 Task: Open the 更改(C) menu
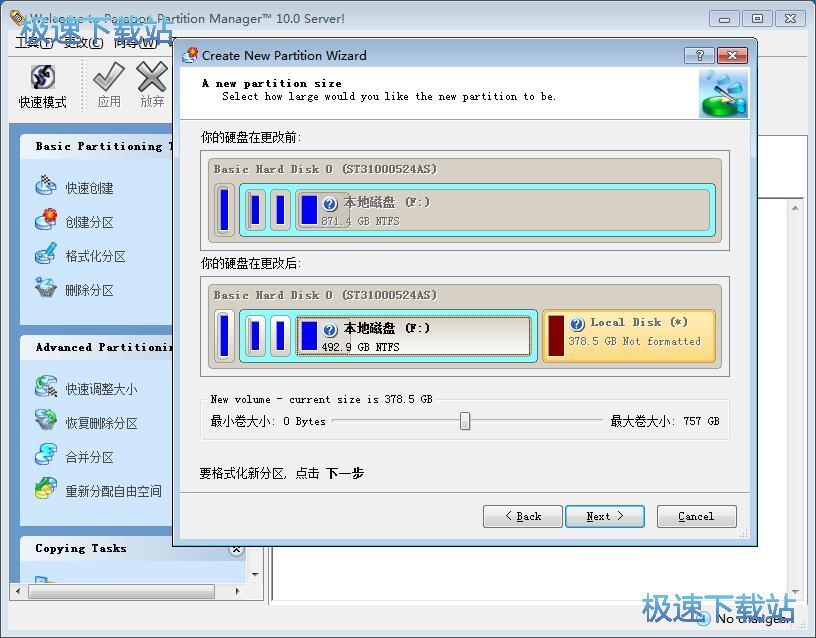click(x=83, y=43)
